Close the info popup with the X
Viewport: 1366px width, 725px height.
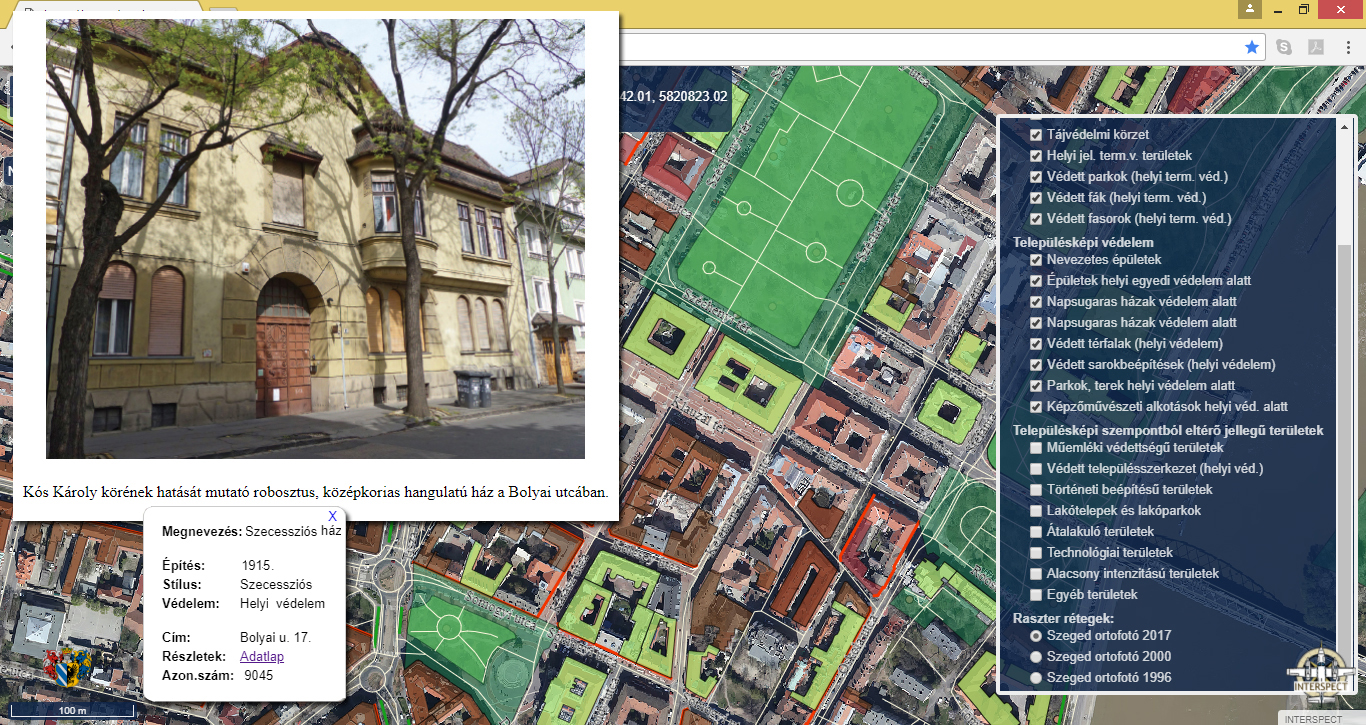click(333, 516)
